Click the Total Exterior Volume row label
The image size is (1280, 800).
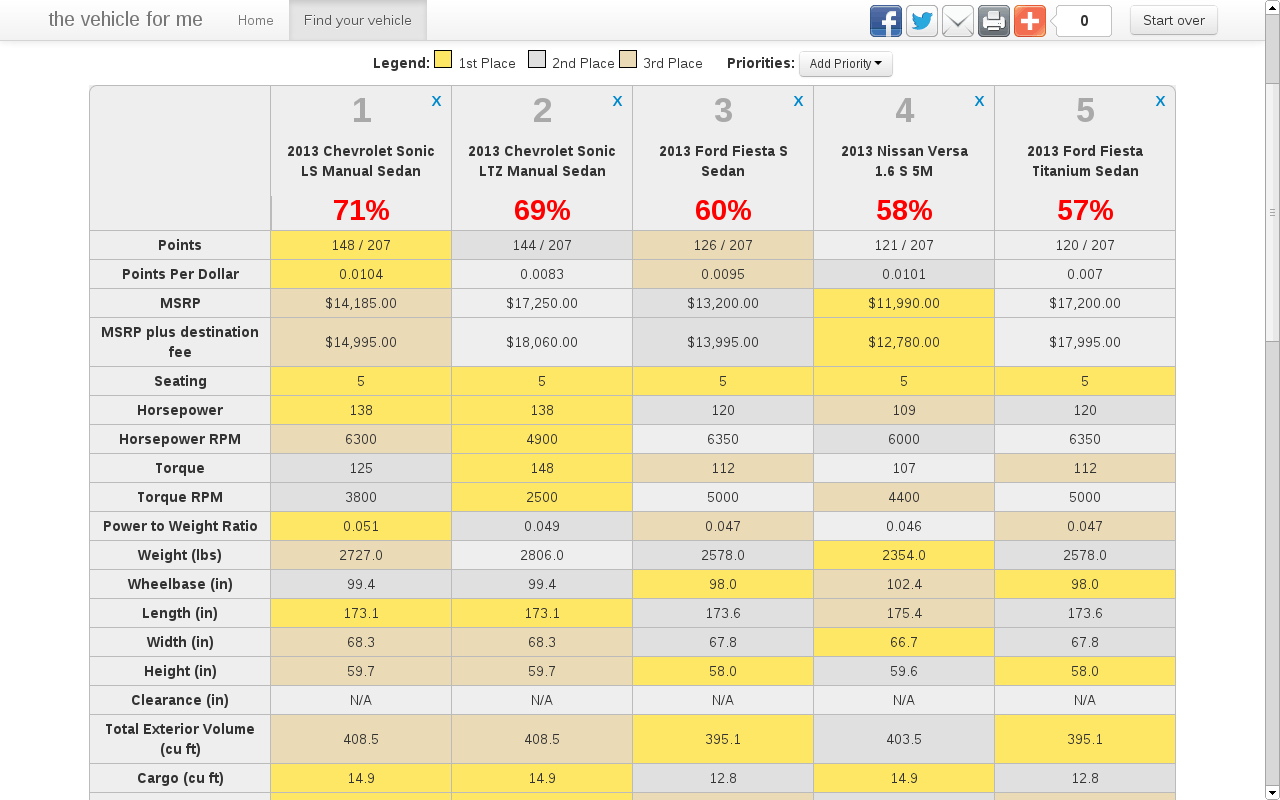180,739
